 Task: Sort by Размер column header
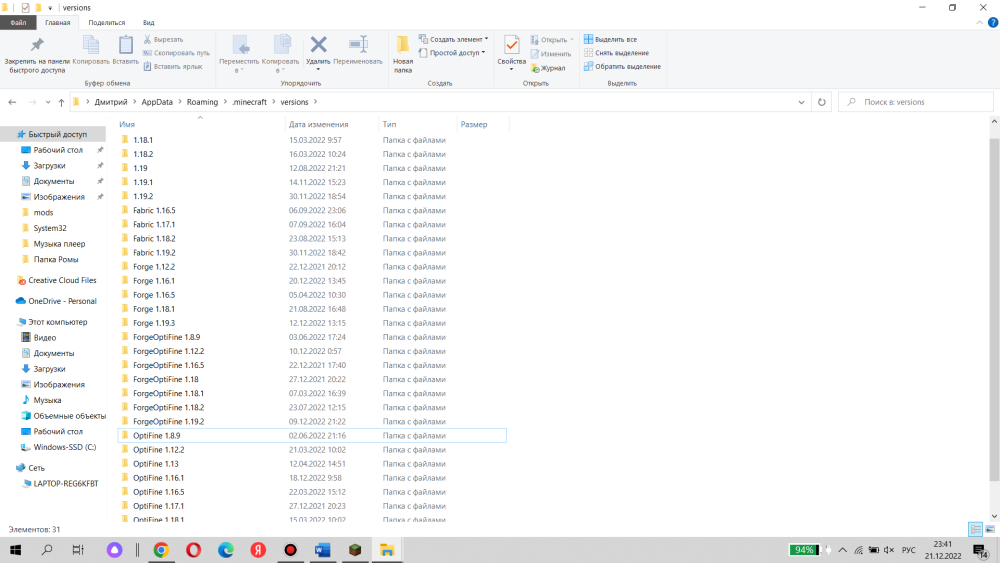tap(474, 124)
